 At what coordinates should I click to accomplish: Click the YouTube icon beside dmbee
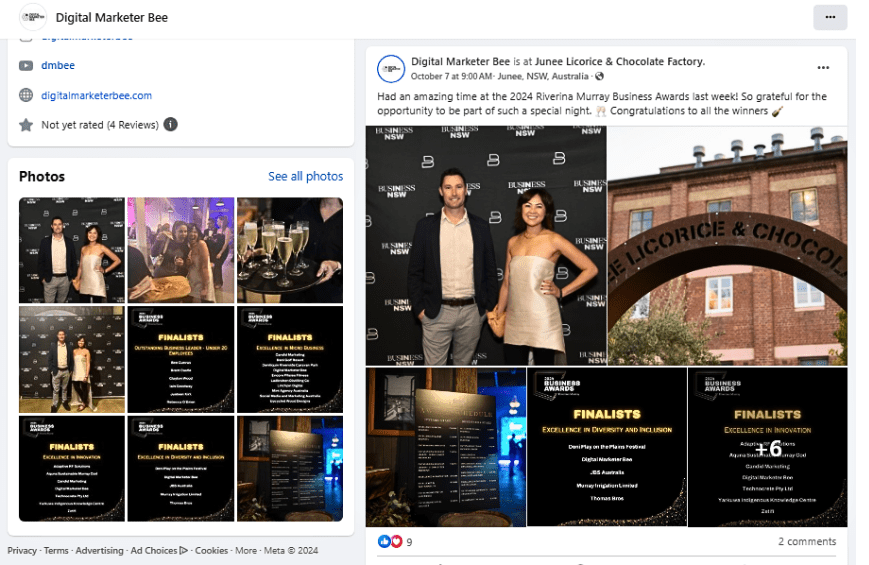click(x=26, y=65)
